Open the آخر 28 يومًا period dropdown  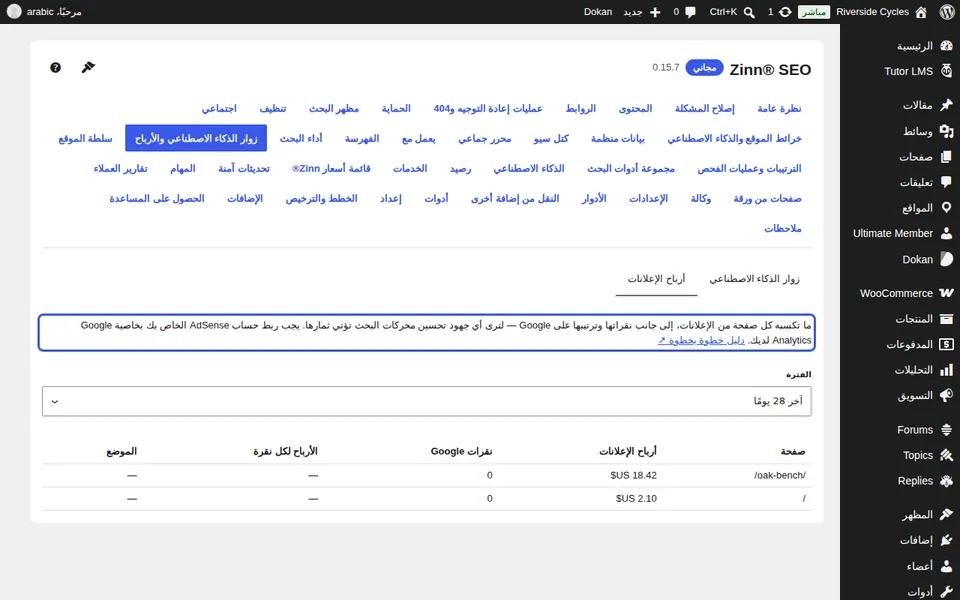427,401
